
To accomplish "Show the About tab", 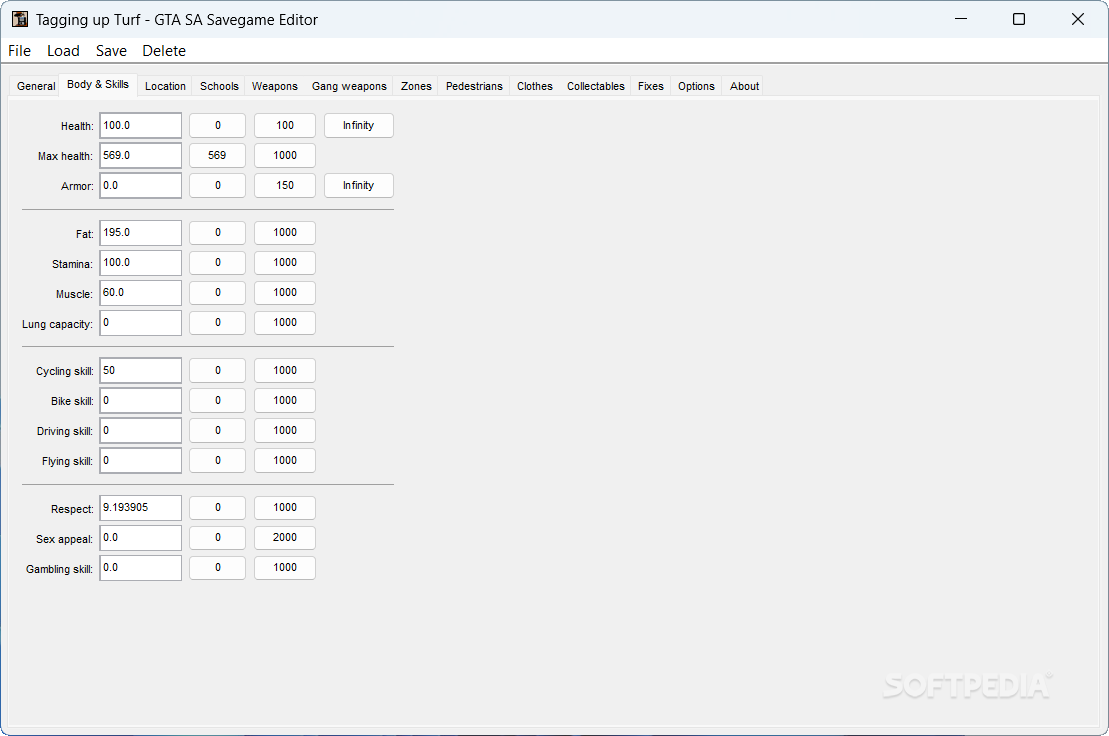I will [744, 86].
